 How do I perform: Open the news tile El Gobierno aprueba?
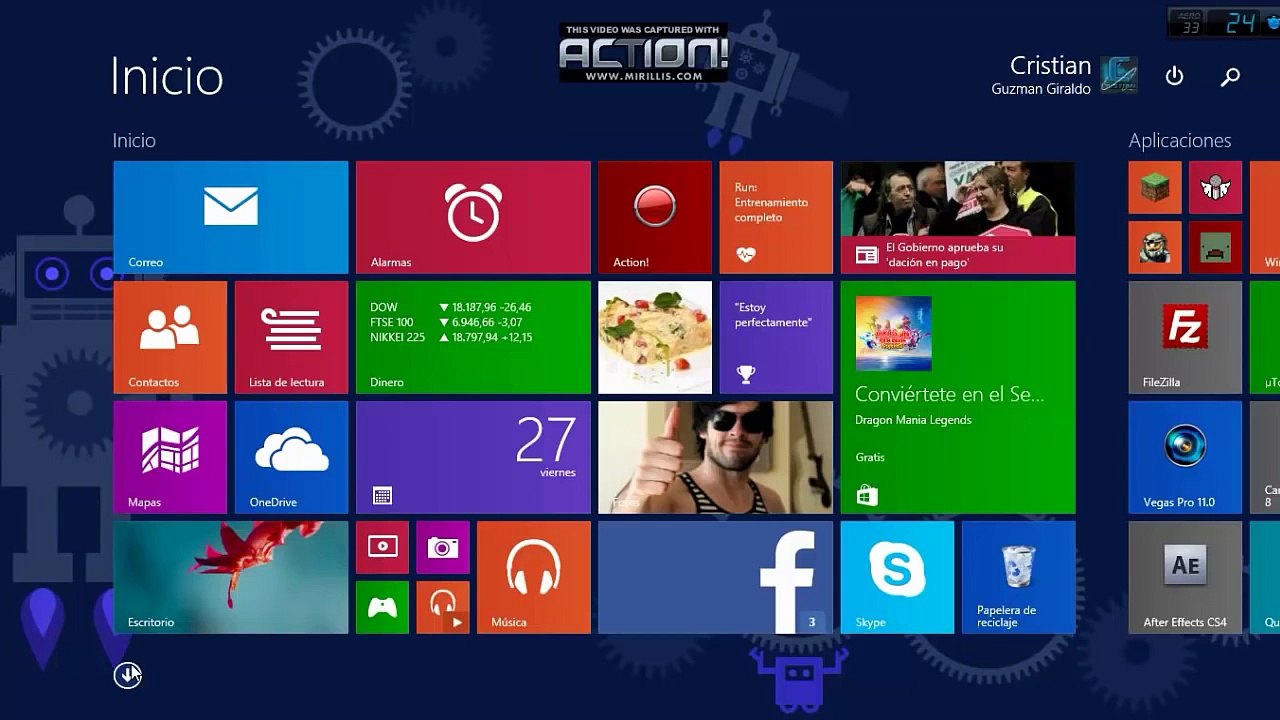[958, 217]
